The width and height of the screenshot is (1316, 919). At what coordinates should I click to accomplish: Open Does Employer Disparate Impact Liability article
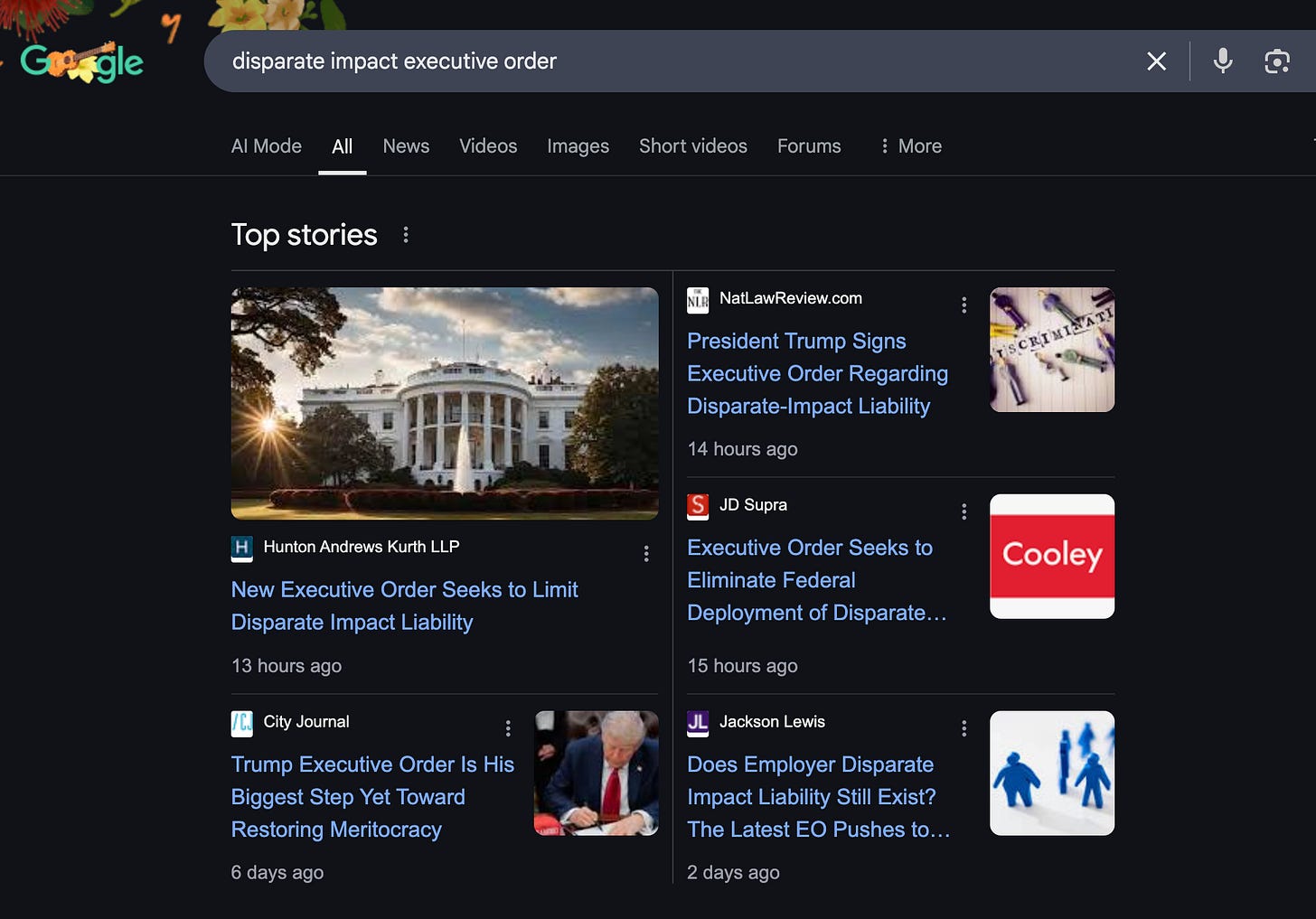point(818,797)
